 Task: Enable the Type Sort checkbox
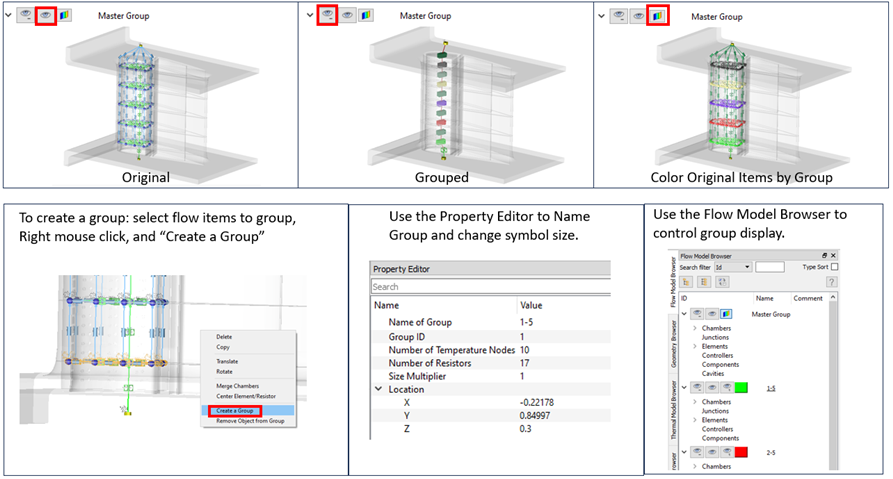[834, 268]
